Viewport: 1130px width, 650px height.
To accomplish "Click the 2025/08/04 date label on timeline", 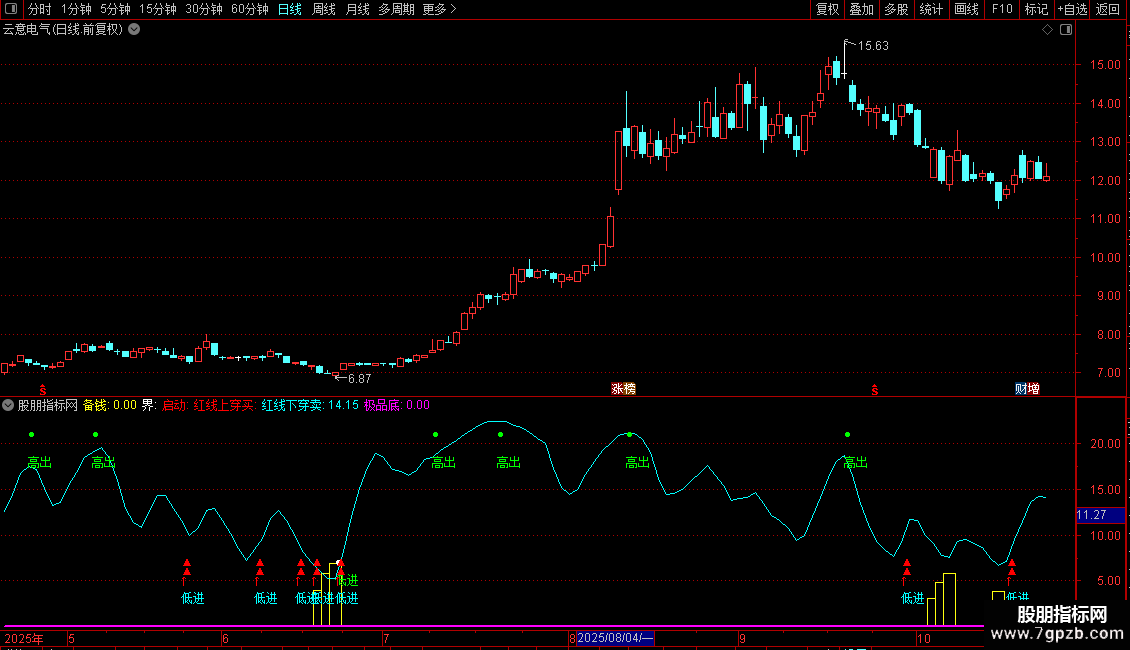I will click(615, 638).
